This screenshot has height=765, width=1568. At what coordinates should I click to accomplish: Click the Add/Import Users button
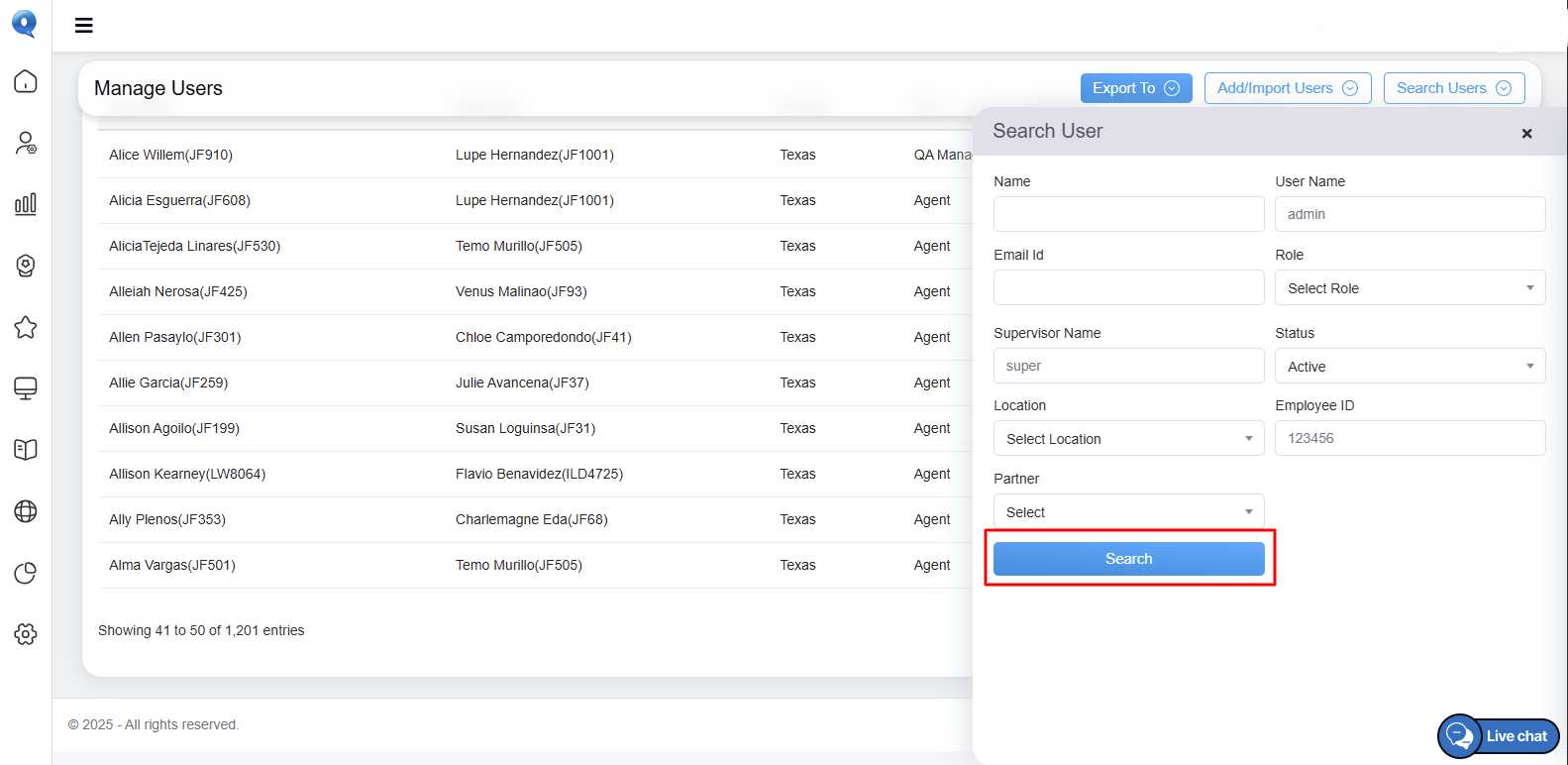click(x=1288, y=88)
